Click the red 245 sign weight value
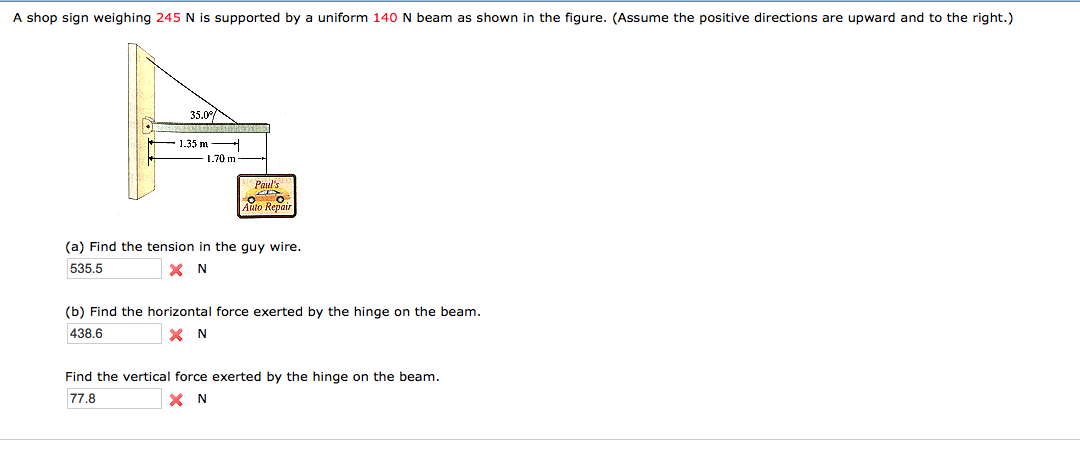The image size is (1080, 460). [x=168, y=18]
